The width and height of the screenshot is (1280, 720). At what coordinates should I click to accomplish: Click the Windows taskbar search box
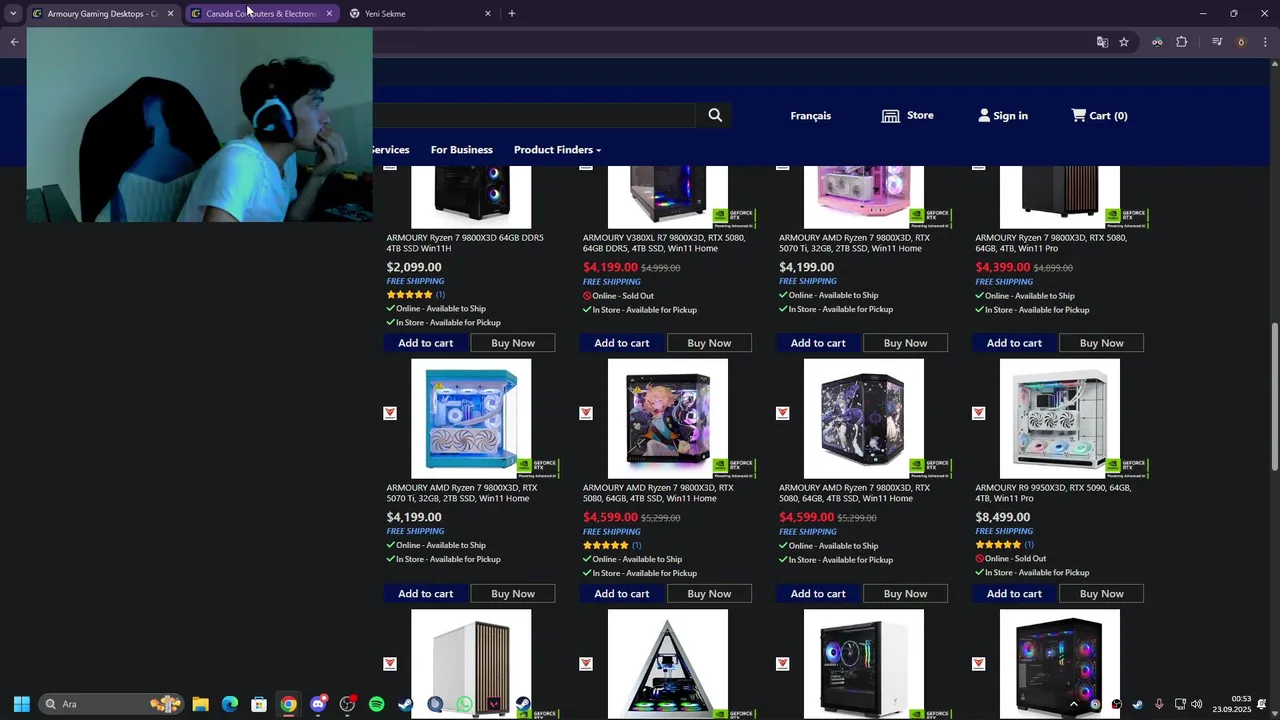click(x=112, y=704)
